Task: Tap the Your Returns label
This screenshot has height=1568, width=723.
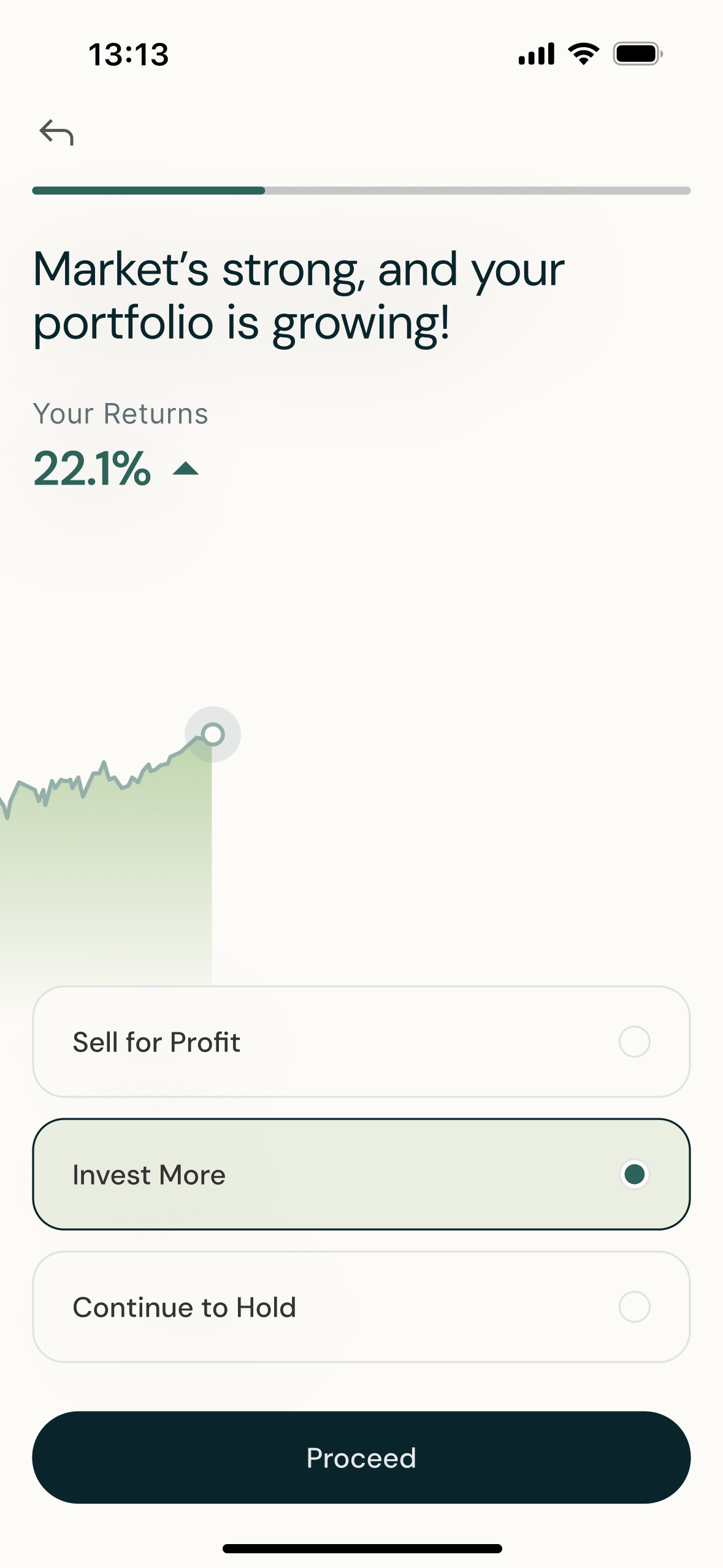Action: (x=121, y=414)
